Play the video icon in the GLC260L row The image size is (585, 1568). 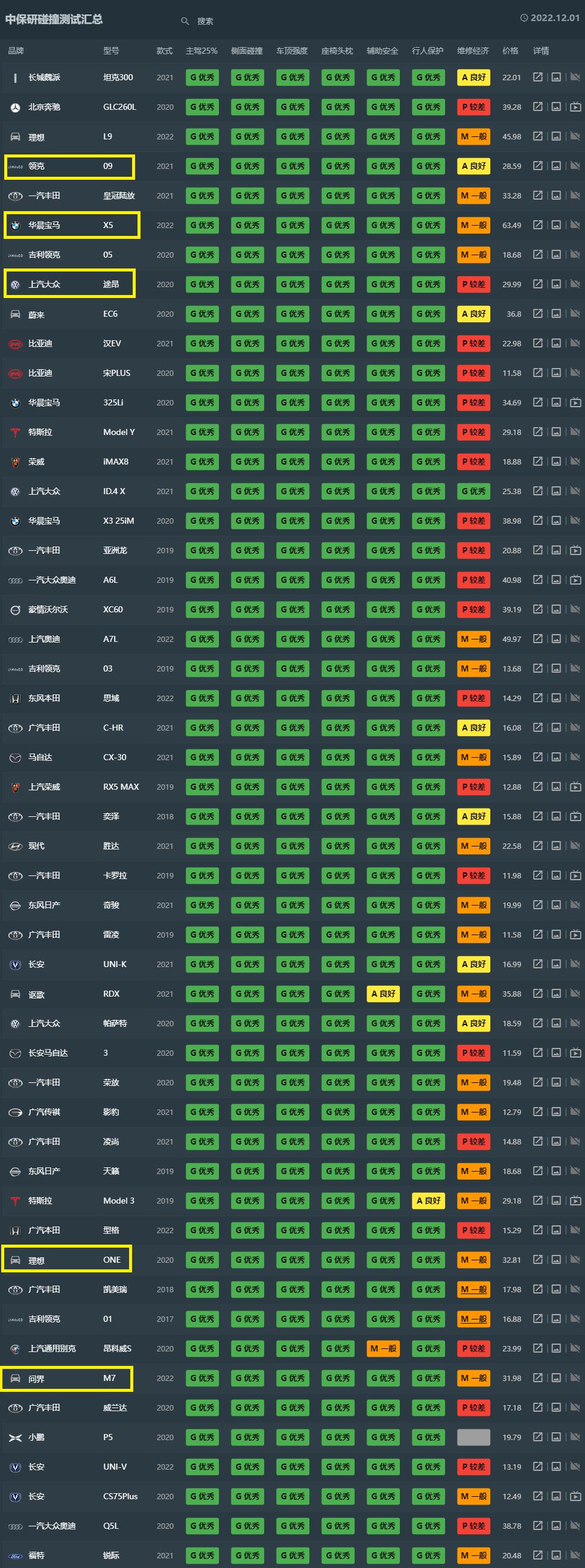click(575, 107)
